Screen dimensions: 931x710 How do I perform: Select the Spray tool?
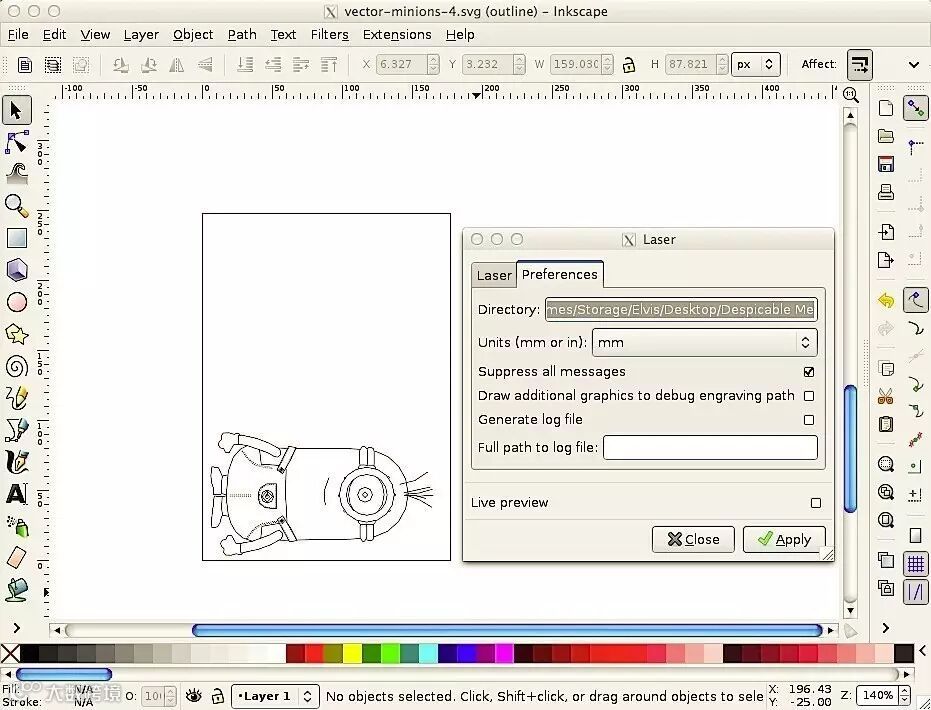17,526
